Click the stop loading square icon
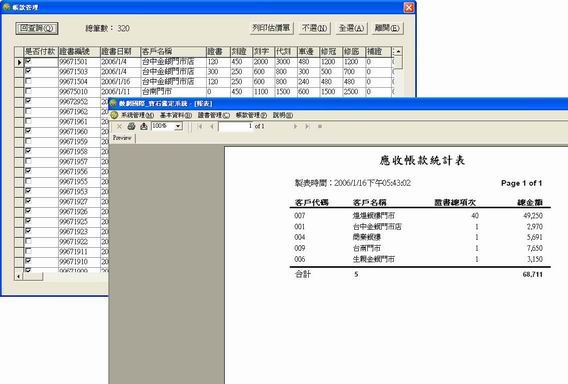Viewport: 568px width, 384px height. click(320, 126)
